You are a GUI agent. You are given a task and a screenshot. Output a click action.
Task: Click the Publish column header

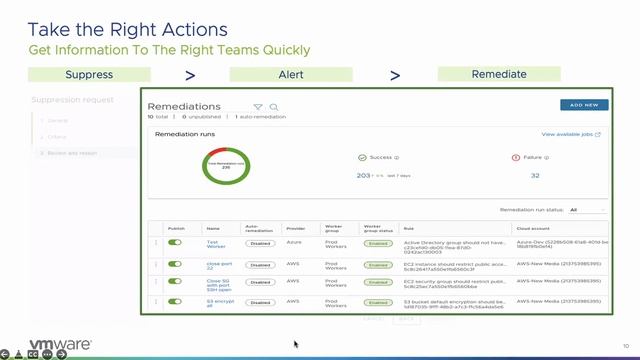tap(176, 229)
